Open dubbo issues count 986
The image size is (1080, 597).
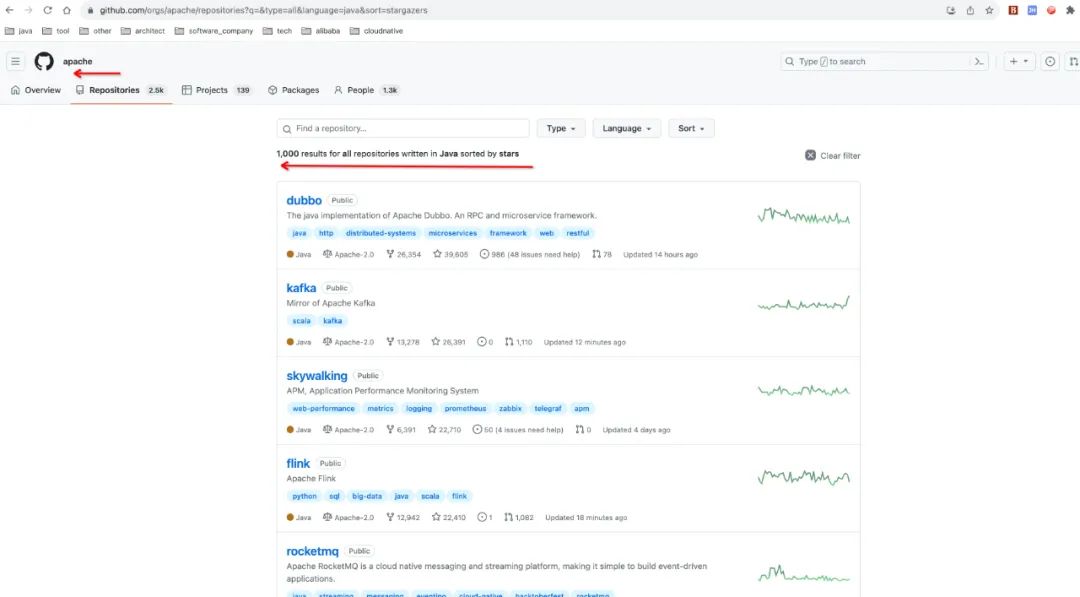tap(530, 254)
